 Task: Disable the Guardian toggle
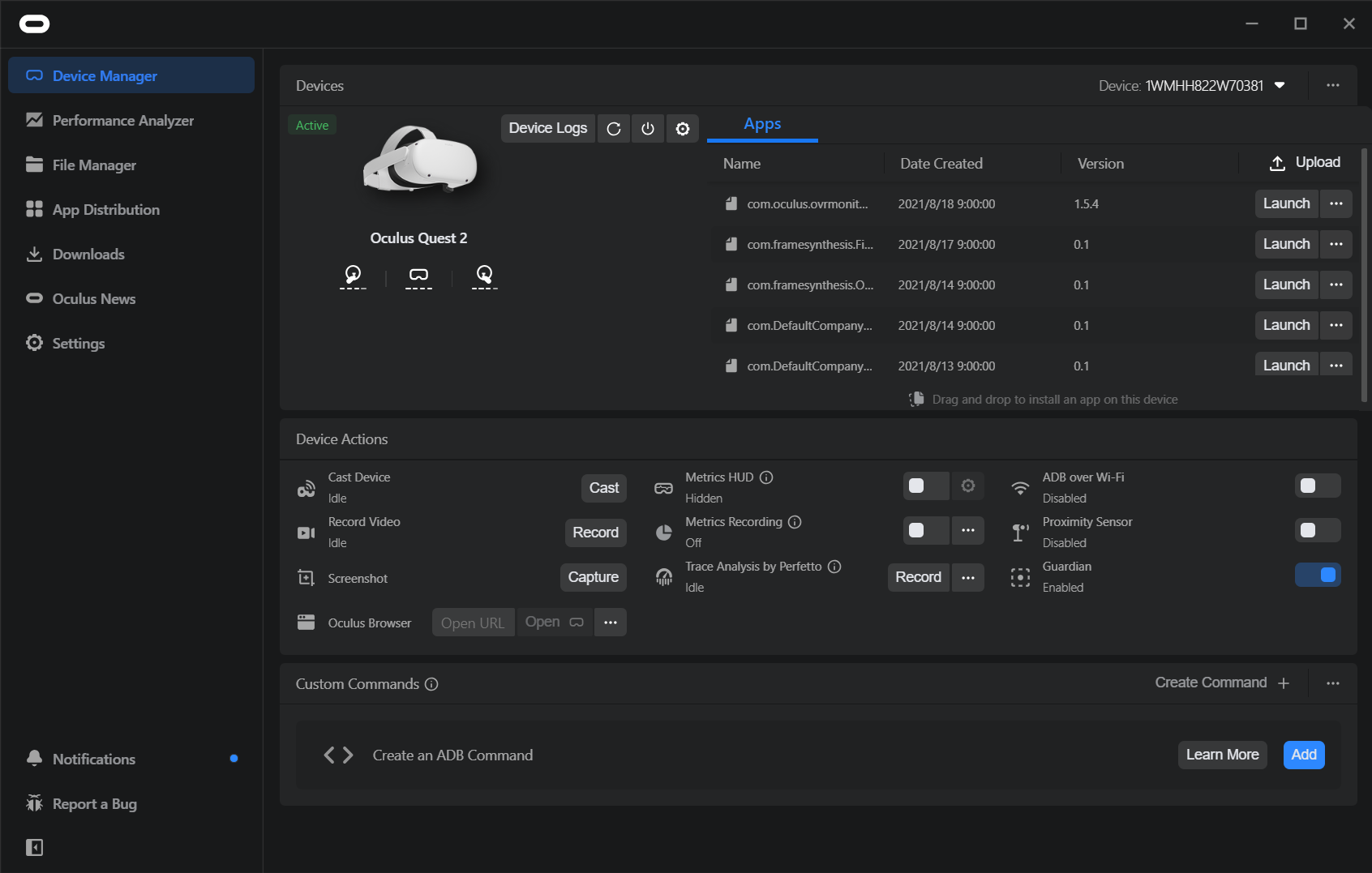pos(1318,575)
